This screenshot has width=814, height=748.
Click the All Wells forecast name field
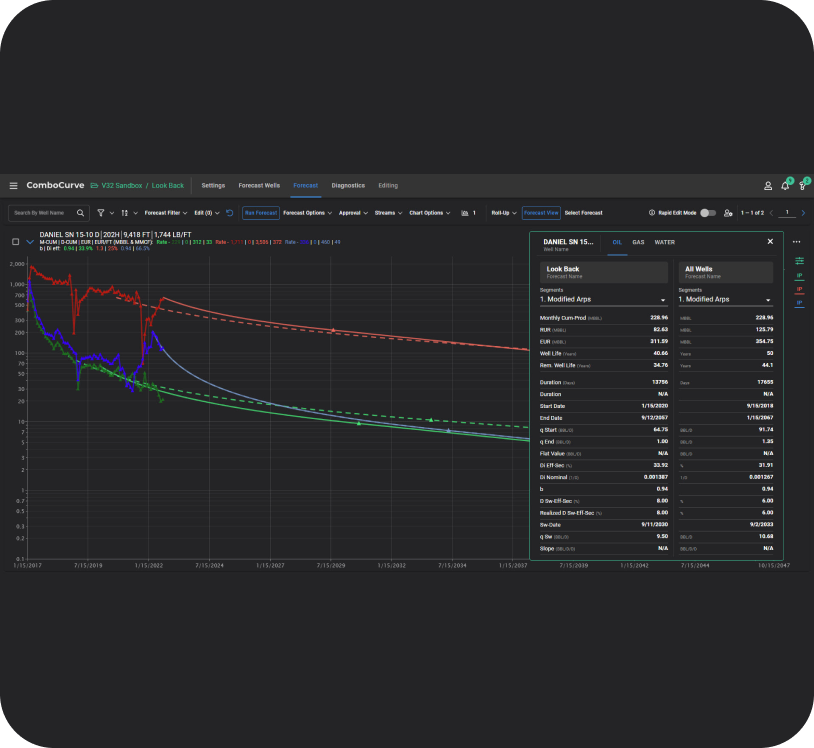(726, 272)
